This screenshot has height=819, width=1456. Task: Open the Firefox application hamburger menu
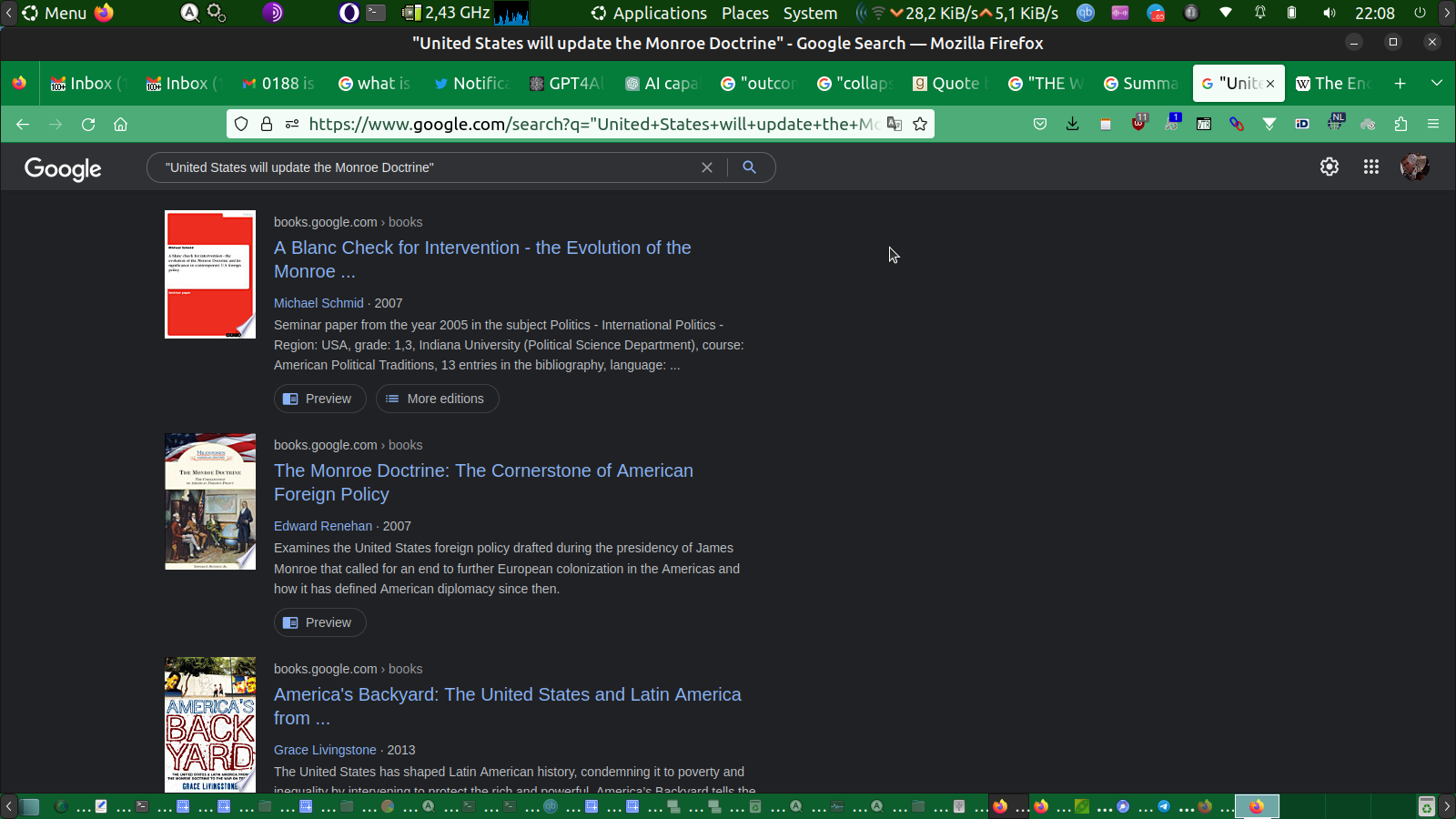(1433, 124)
